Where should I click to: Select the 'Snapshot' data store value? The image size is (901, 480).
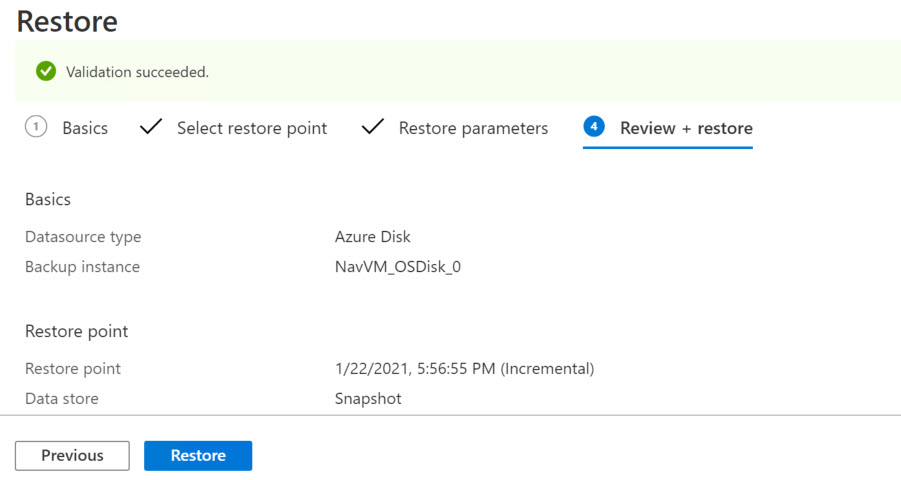pos(368,398)
